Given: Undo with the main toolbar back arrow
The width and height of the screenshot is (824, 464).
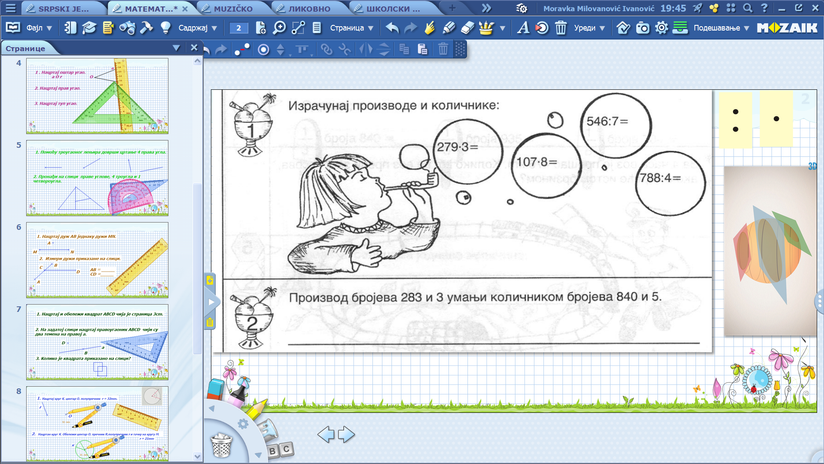Looking at the screenshot, I should (392, 28).
